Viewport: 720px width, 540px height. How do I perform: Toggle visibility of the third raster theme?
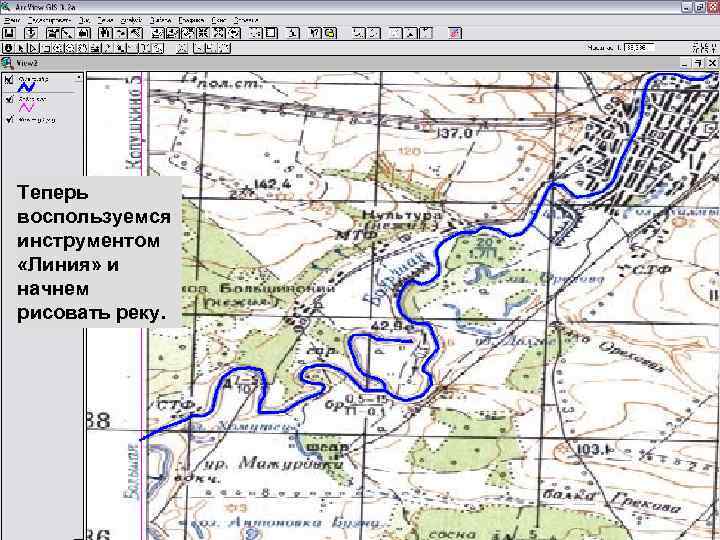pos(8,119)
